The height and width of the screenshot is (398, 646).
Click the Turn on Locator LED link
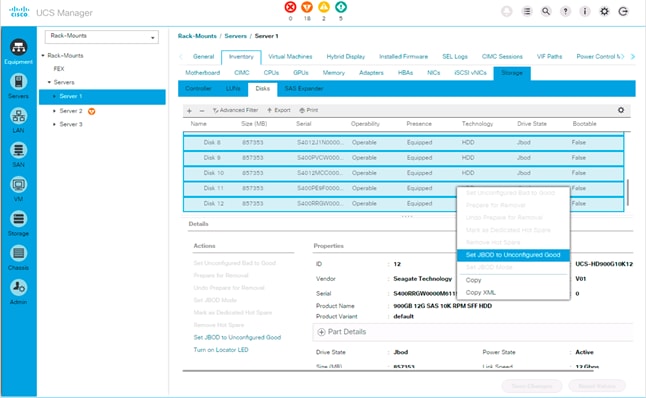pos(221,350)
